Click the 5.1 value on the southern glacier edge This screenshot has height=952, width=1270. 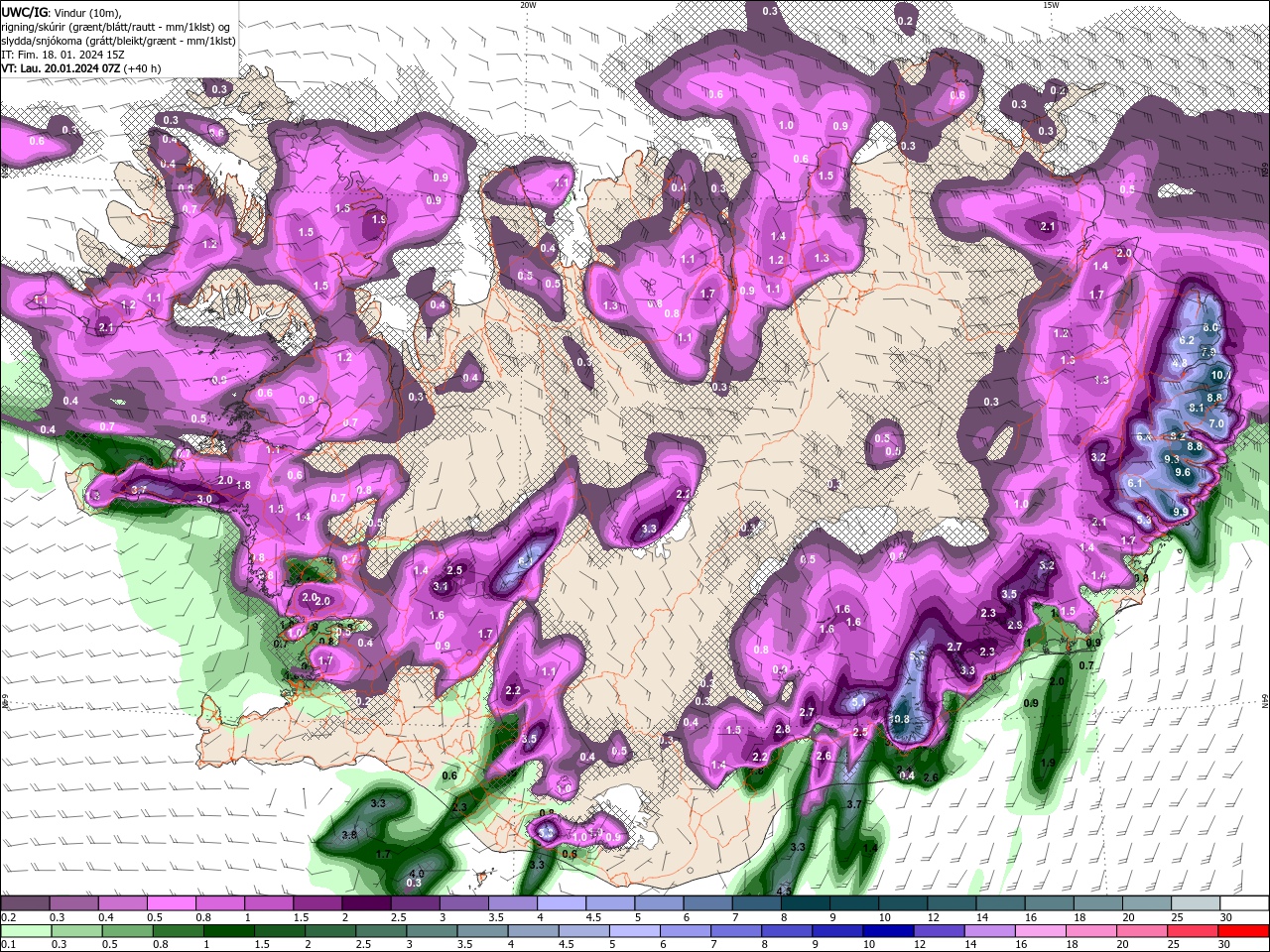click(x=860, y=702)
